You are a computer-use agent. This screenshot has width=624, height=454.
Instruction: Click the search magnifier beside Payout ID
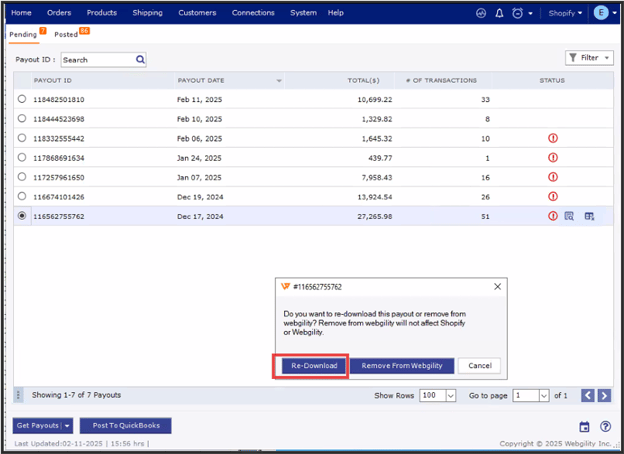[x=140, y=60]
